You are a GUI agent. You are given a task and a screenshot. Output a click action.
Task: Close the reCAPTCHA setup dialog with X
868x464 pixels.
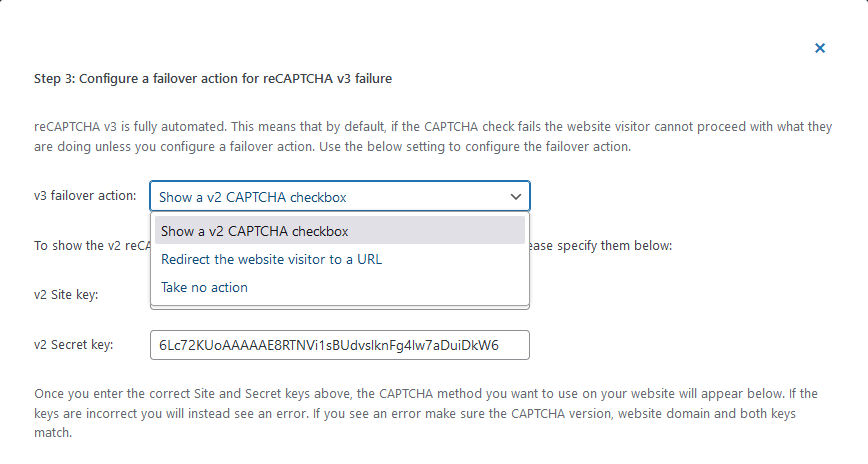coord(820,48)
